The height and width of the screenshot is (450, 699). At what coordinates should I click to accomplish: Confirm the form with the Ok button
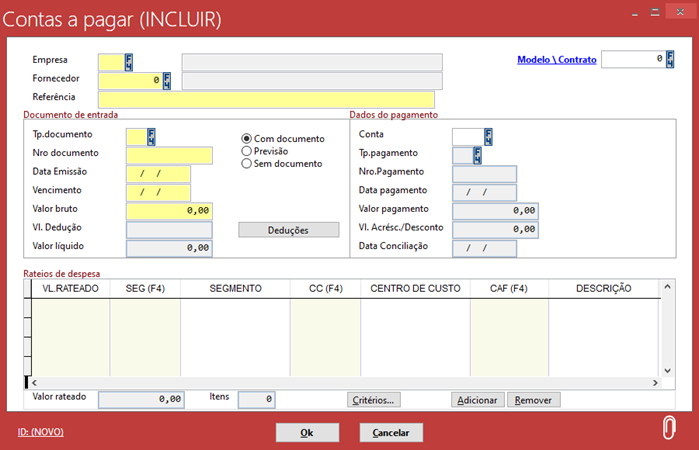[307, 433]
